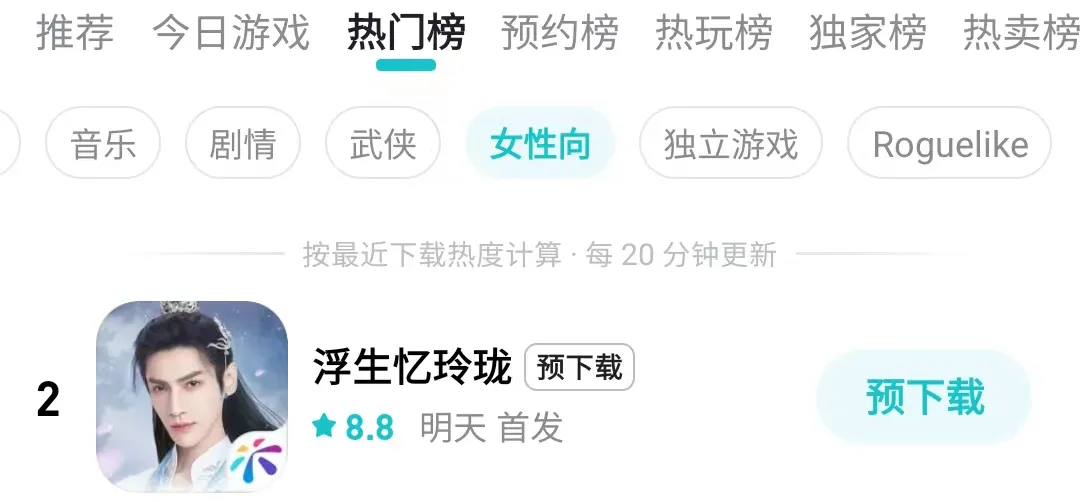Toggle the highlighted 女性向 chip

click(x=540, y=143)
